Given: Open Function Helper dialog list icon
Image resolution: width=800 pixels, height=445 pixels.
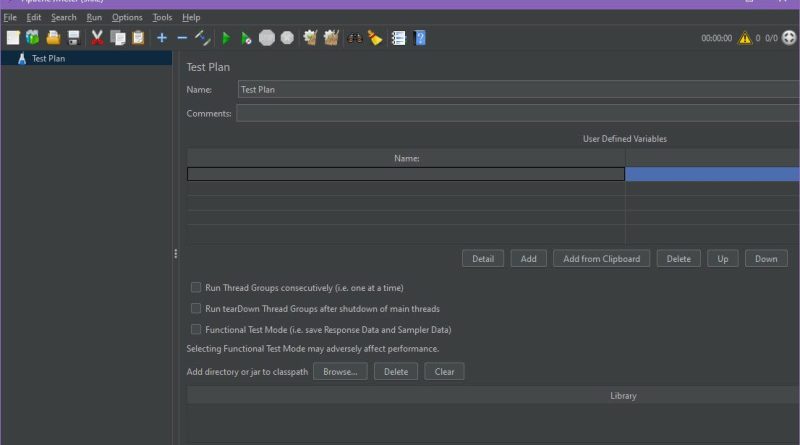Looking at the screenshot, I should (x=398, y=38).
